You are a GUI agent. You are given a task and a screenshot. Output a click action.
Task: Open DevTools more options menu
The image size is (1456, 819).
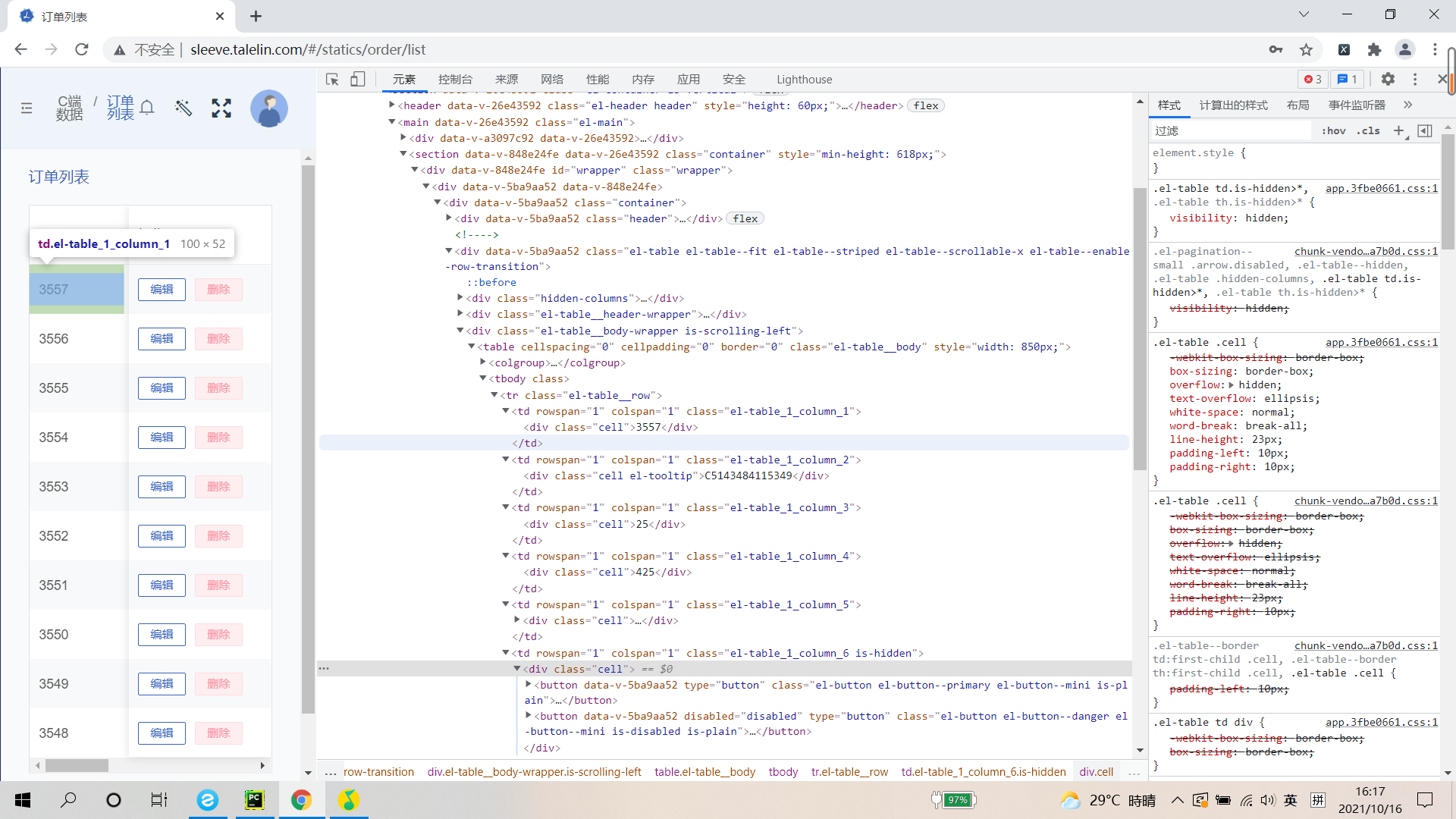[1415, 79]
